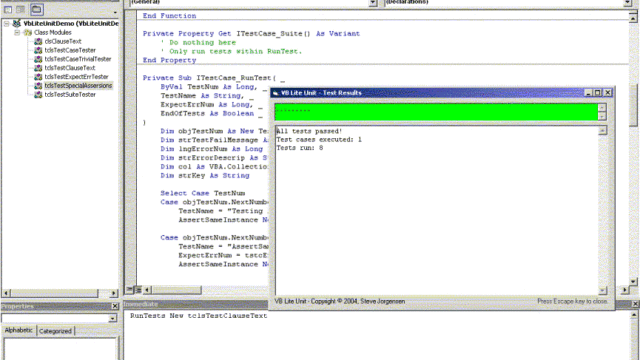
Task: Click the Full Module View button
Action: [x=138, y=290]
